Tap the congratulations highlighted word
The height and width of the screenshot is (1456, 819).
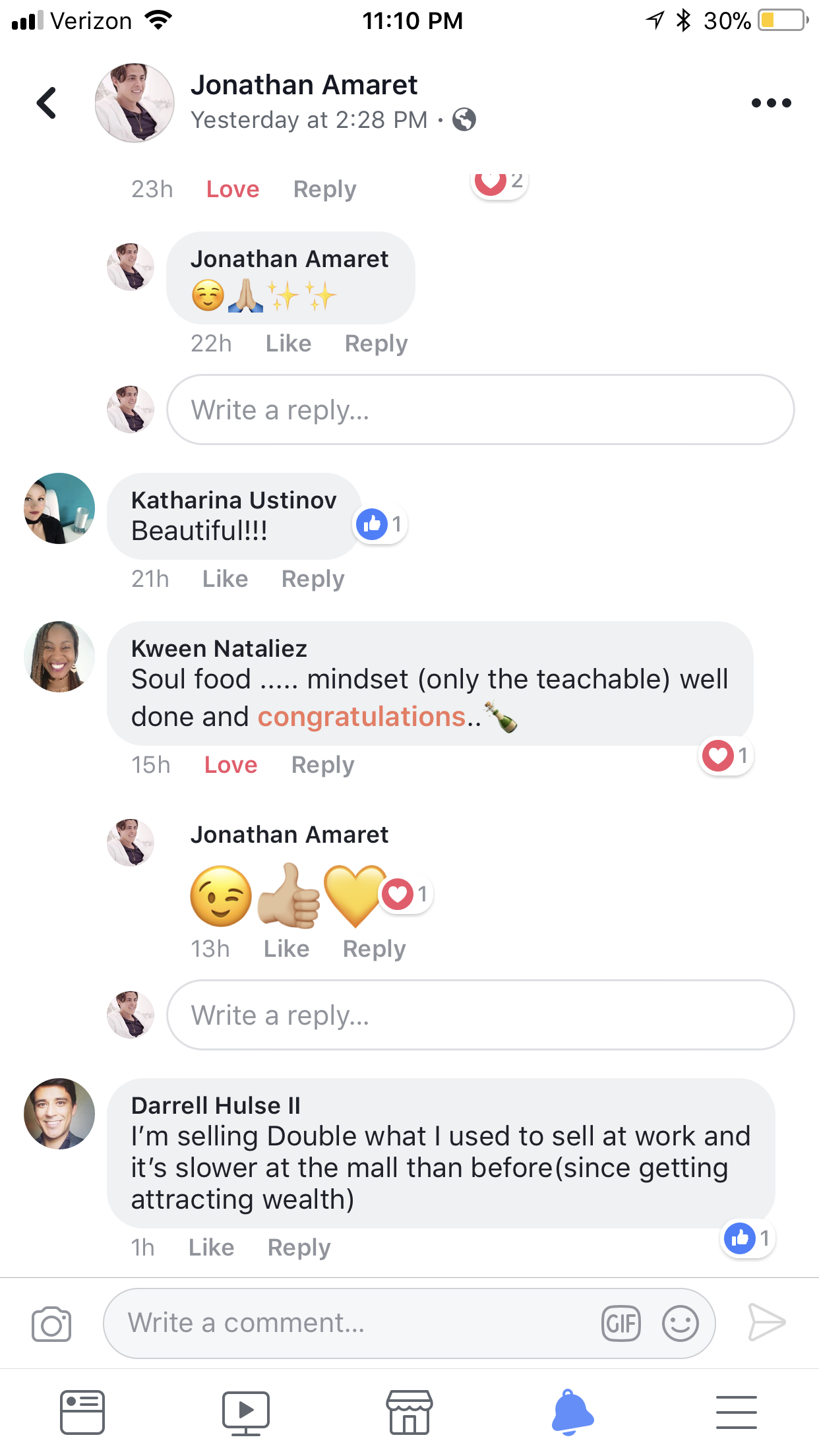(x=361, y=717)
